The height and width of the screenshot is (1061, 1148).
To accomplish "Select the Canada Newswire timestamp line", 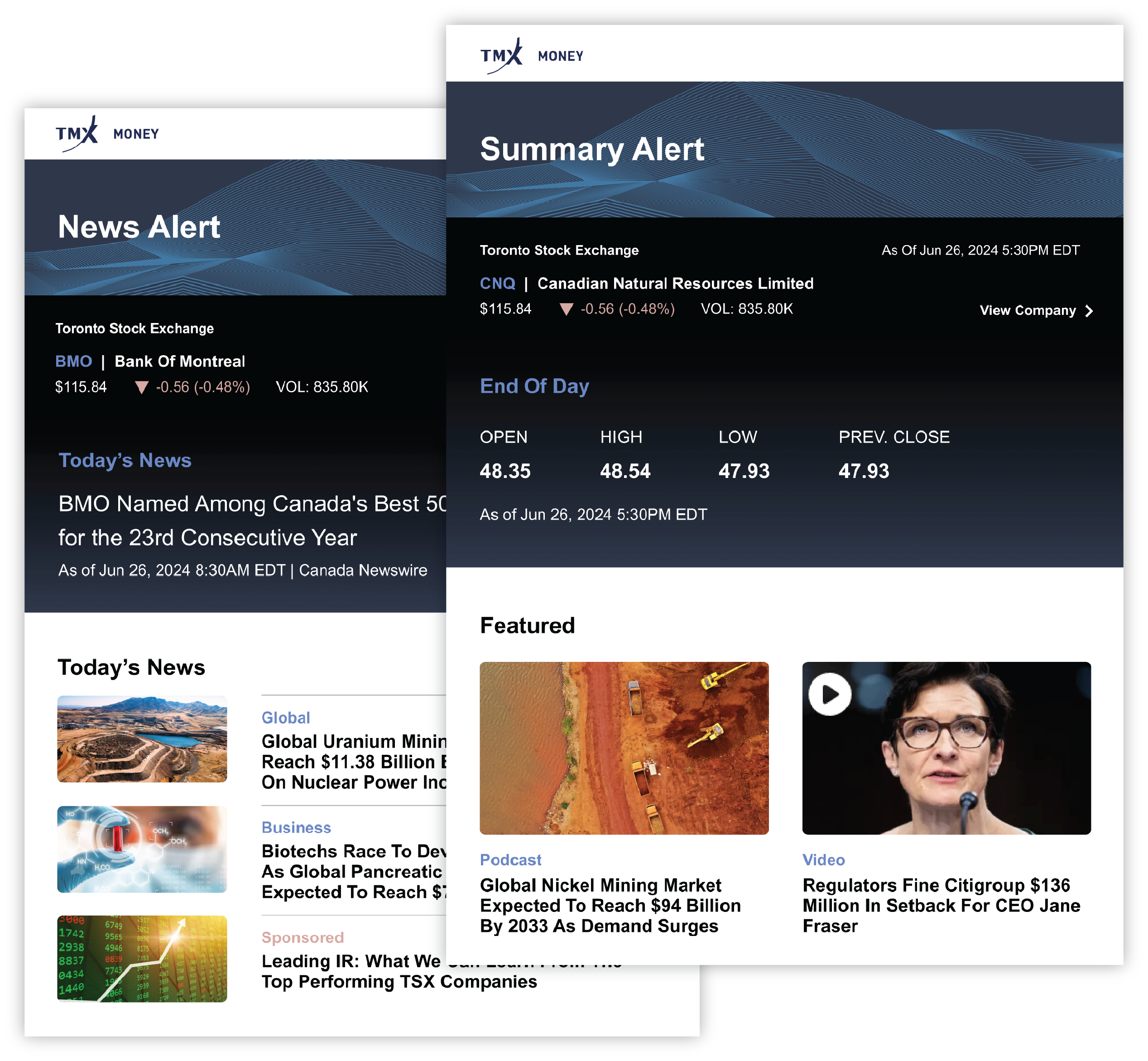I will coord(242,570).
